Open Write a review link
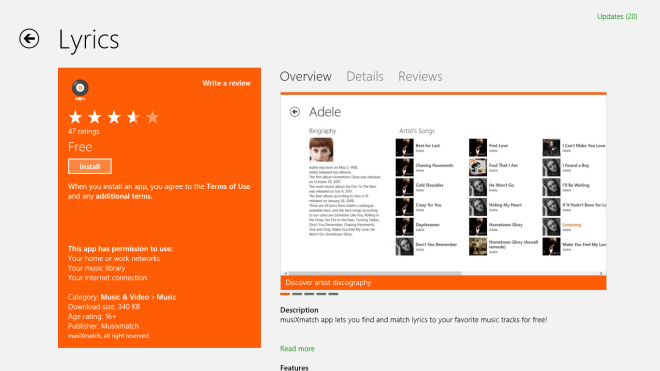The width and height of the screenshot is (660, 371). (x=226, y=83)
